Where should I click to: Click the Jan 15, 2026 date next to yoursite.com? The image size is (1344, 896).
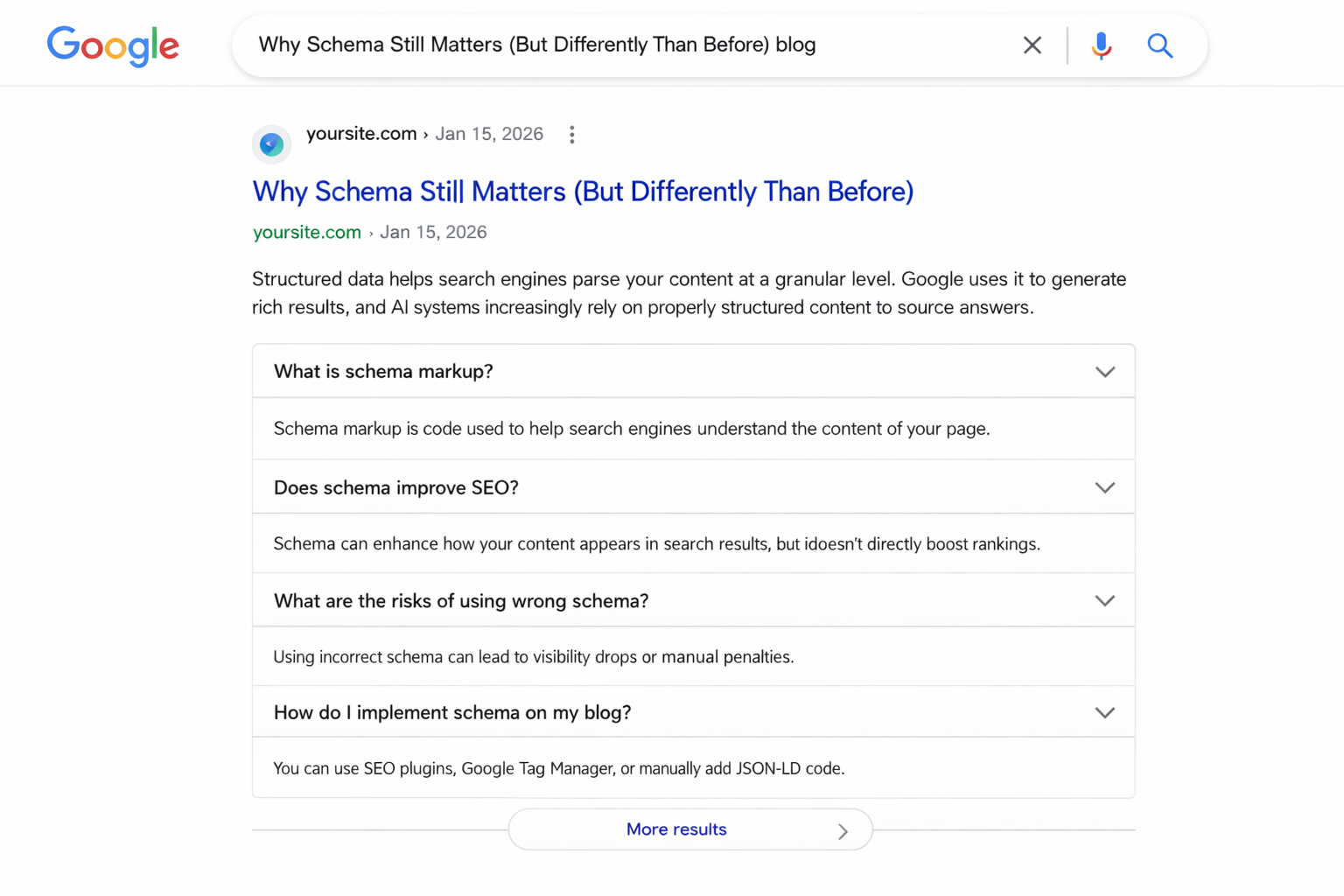point(489,134)
